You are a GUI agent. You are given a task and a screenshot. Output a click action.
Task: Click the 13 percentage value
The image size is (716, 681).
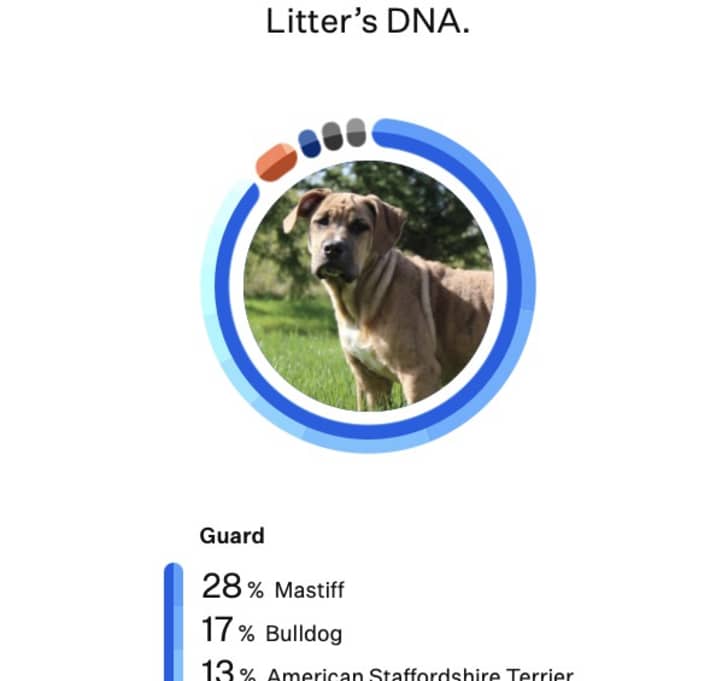point(217,670)
